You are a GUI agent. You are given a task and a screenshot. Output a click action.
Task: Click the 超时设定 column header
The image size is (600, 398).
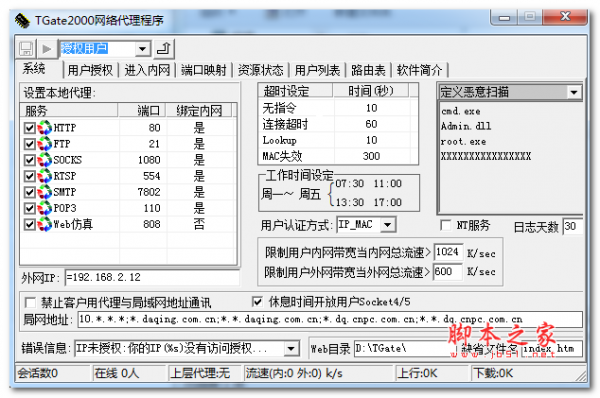[295, 91]
